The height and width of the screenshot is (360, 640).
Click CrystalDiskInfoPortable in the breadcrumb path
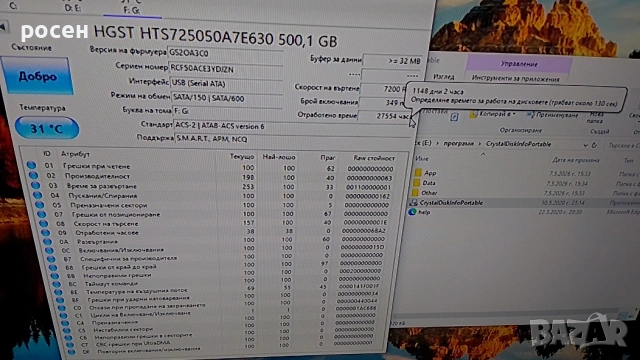[x=518, y=144]
